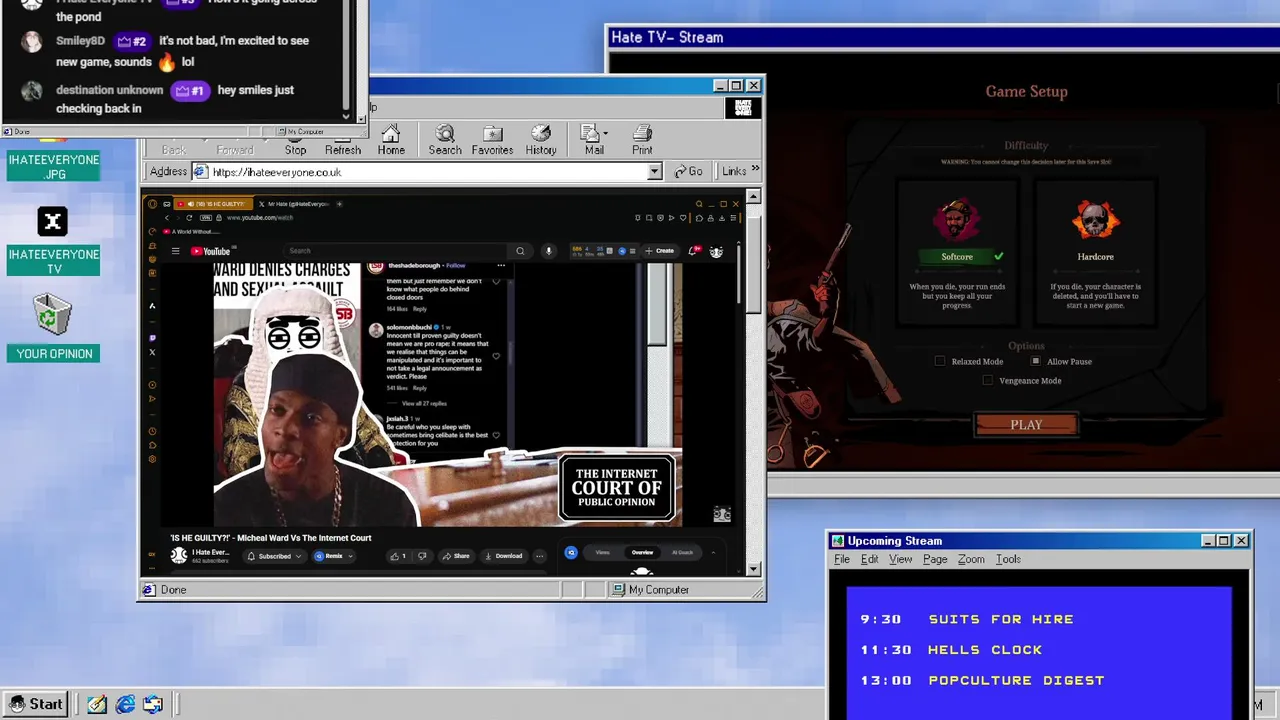This screenshot has height=720, width=1280.
Task: Click inside the YouTube search box
Action: (395, 251)
